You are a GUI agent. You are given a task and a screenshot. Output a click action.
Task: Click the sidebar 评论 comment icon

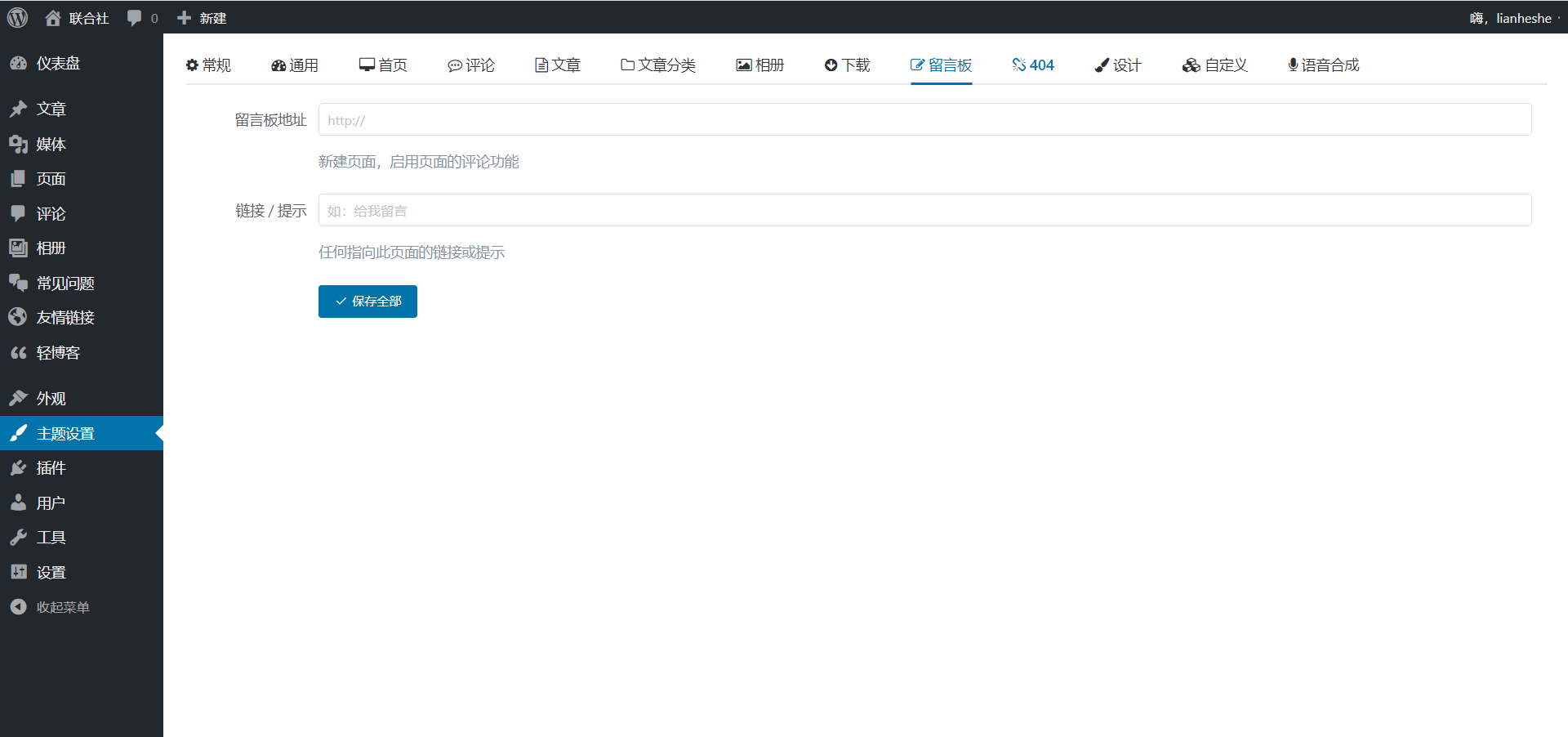pyautogui.click(x=18, y=213)
